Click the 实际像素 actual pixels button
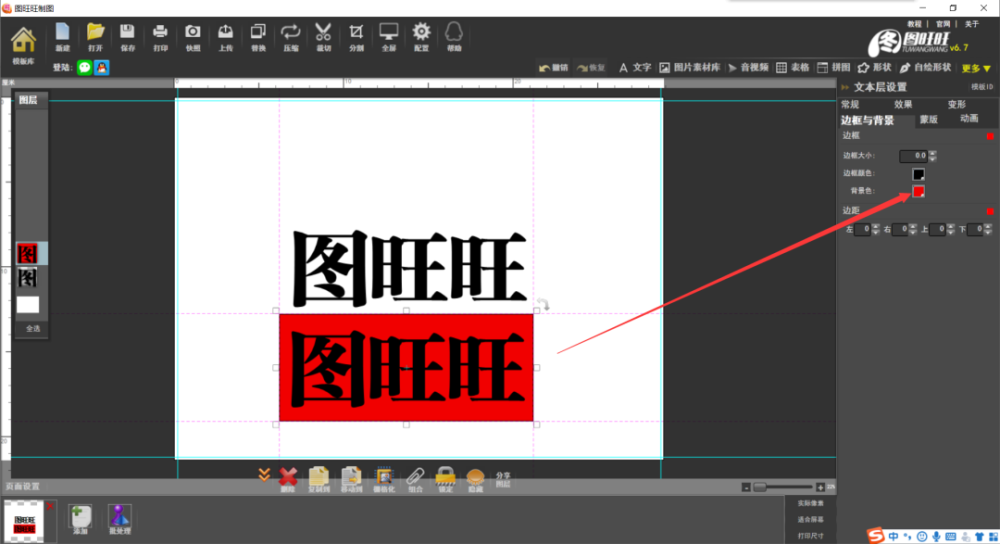This screenshot has width=1000, height=544. coord(811,503)
